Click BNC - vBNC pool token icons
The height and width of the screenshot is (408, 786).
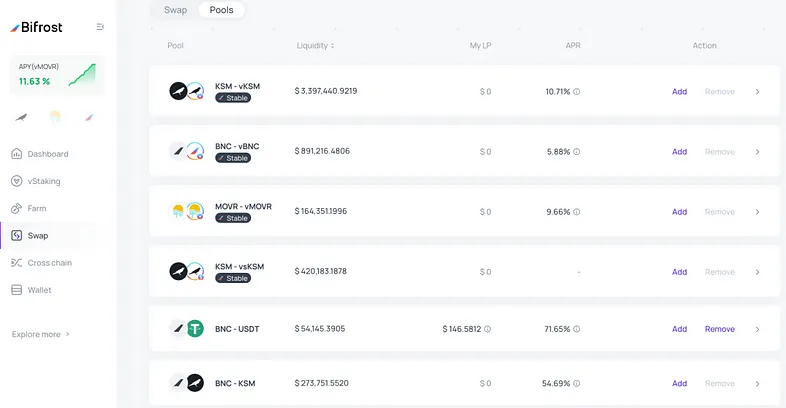[186, 151]
